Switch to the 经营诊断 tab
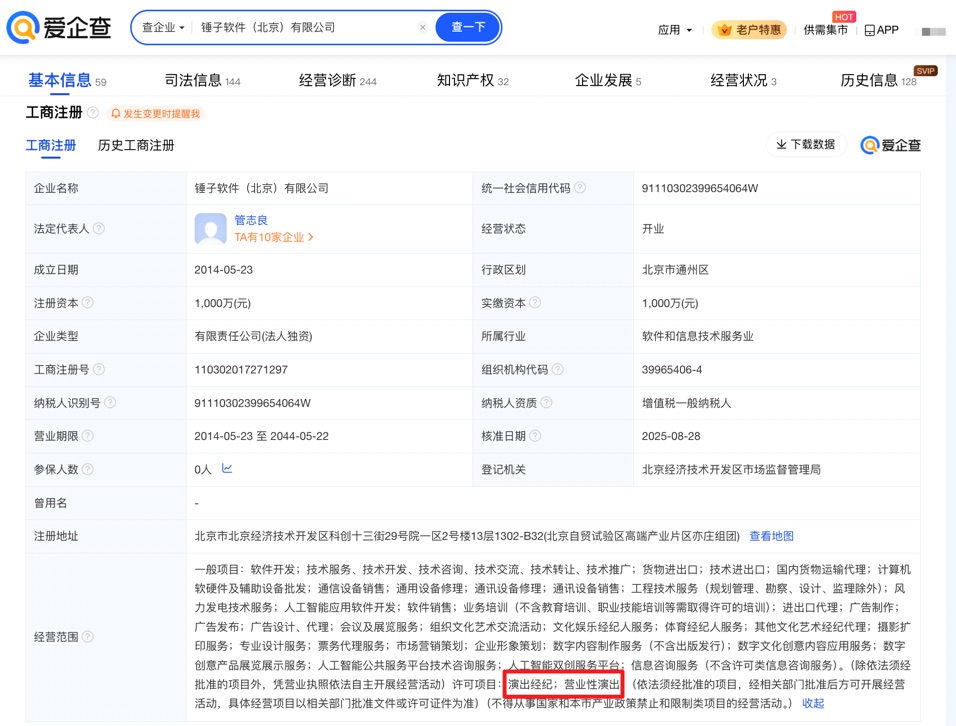956x726 pixels. [x=338, y=80]
